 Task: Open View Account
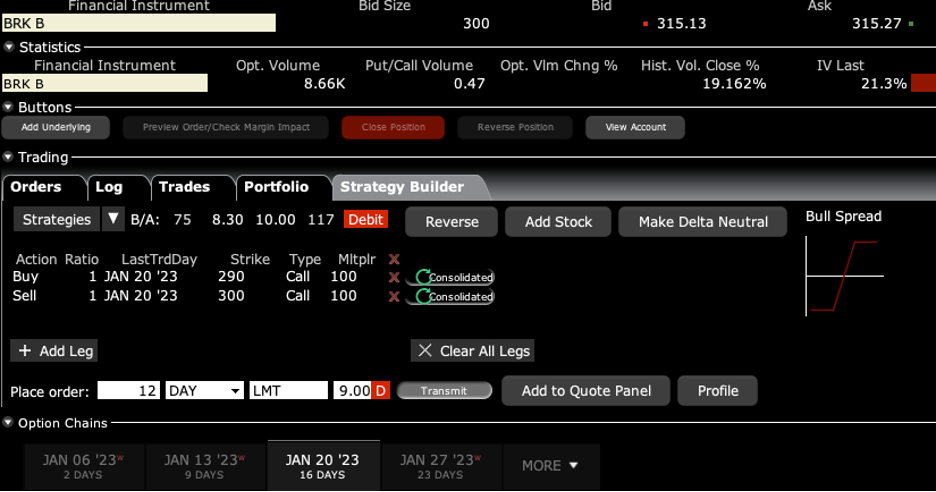635,127
